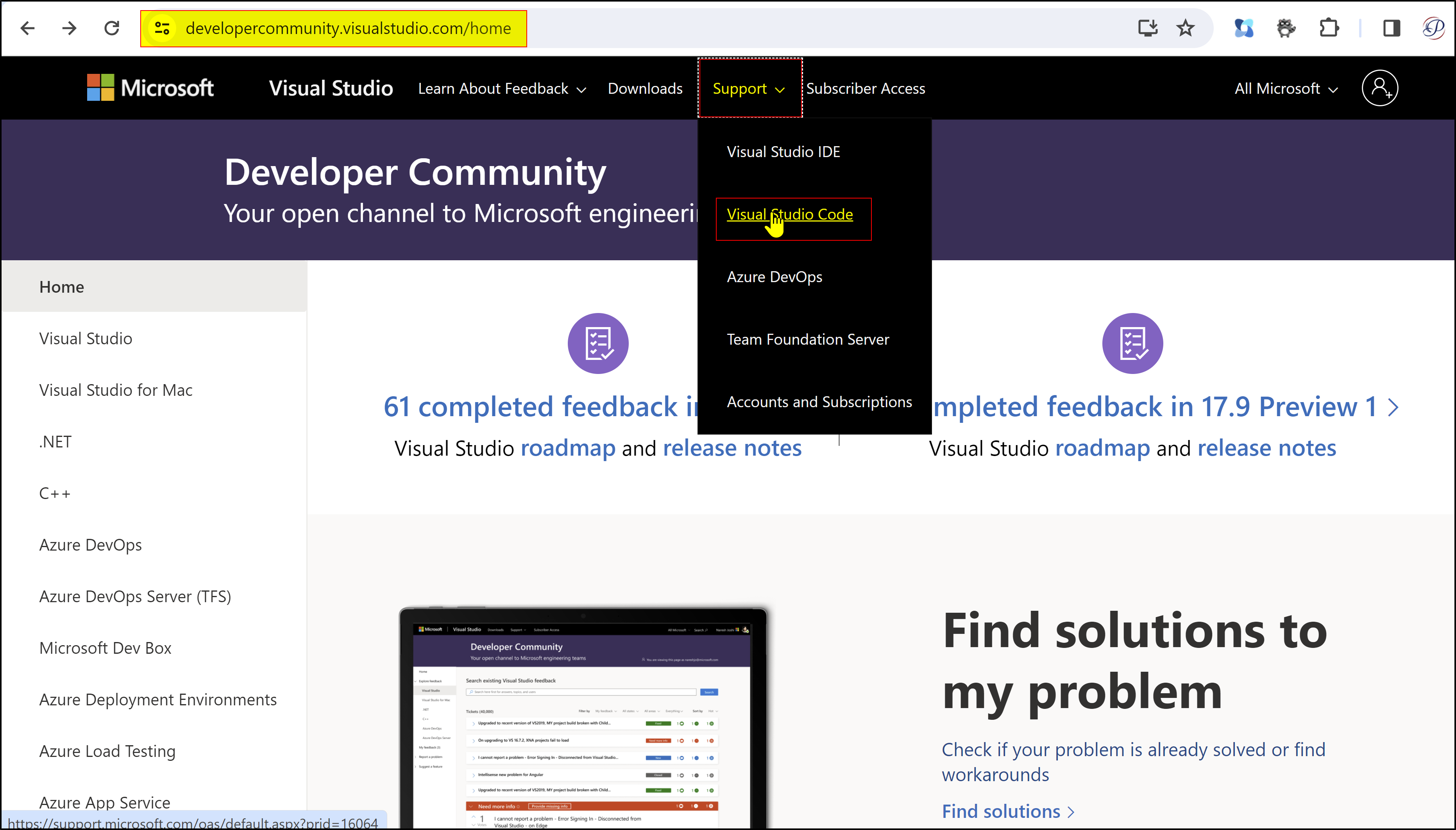Expand Learn About Feedback menu

(x=502, y=88)
